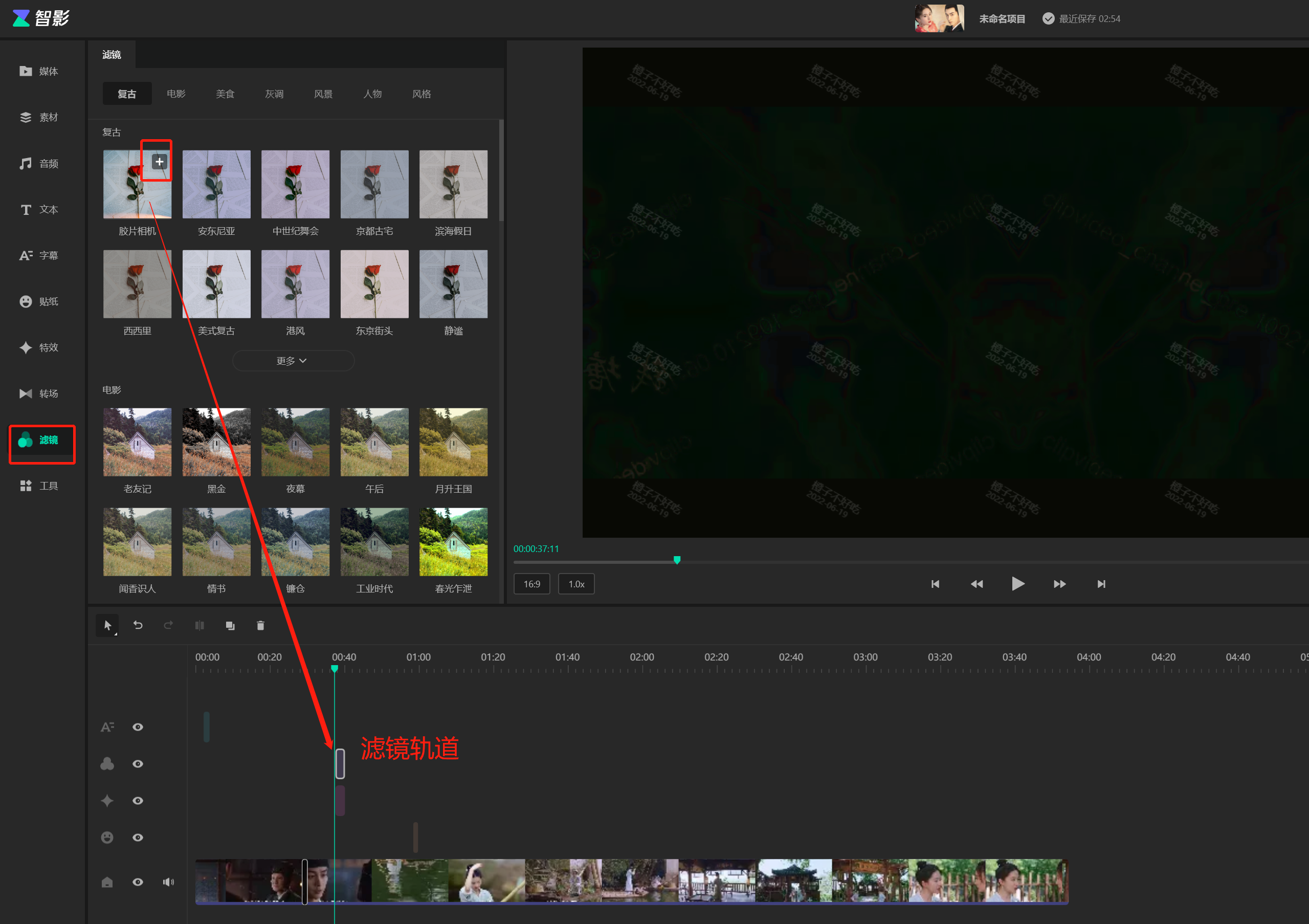The height and width of the screenshot is (924, 1309).
Task: Switch to the 美食 filter category tab
Action: coord(225,94)
